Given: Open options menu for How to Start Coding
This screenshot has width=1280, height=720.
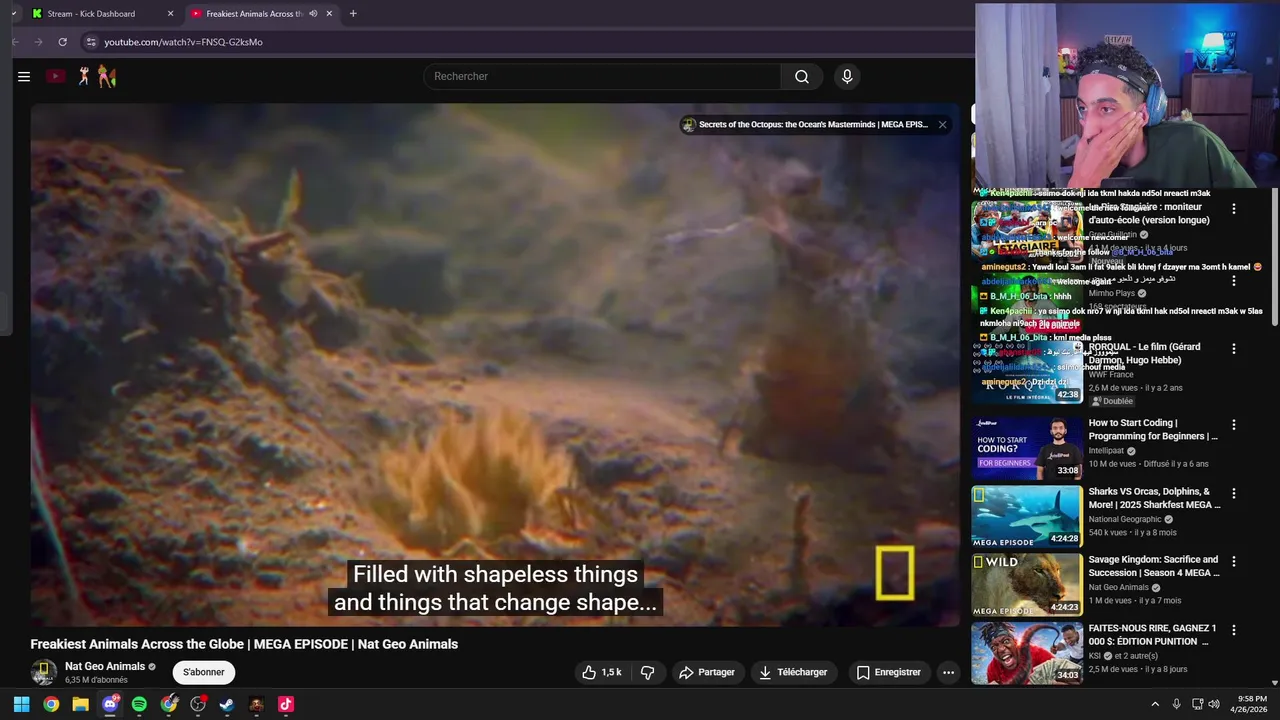Looking at the screenshot, I should point(1233,425).
